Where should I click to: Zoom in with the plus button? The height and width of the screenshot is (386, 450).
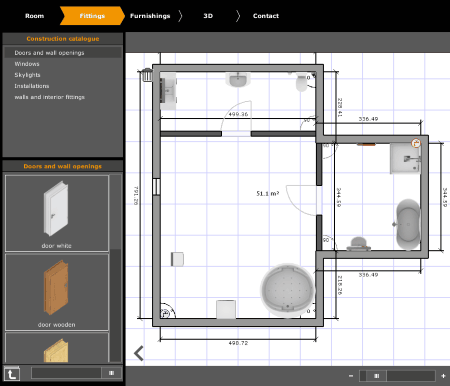click(443, 376)
